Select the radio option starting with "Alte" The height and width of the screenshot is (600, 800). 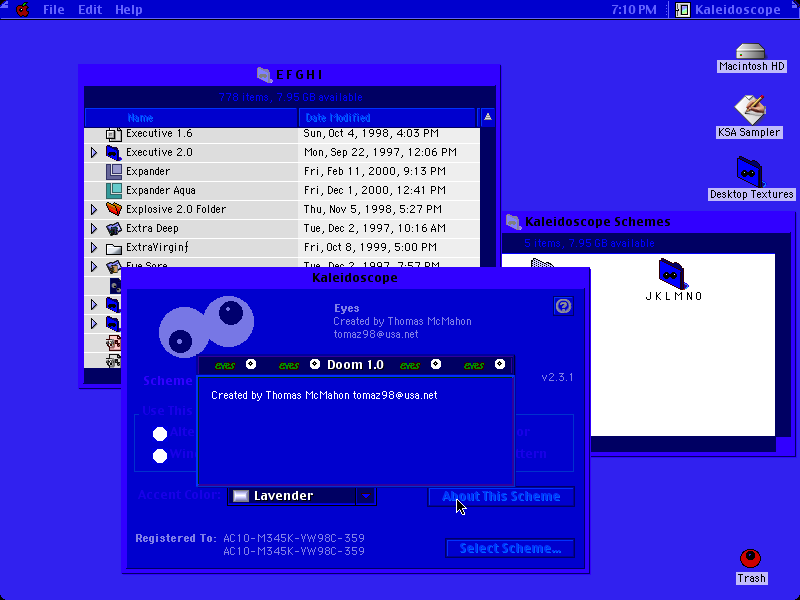pyautogui.click(x=160, y=434)
